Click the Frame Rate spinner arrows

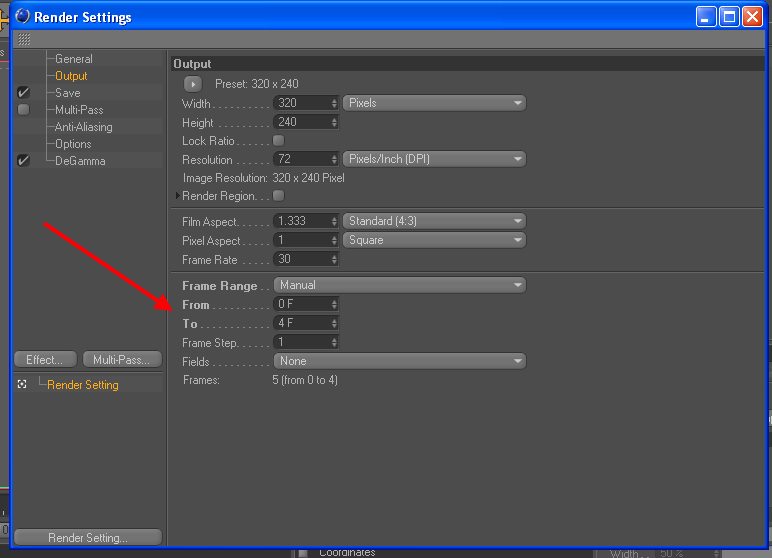coord(334,259)
